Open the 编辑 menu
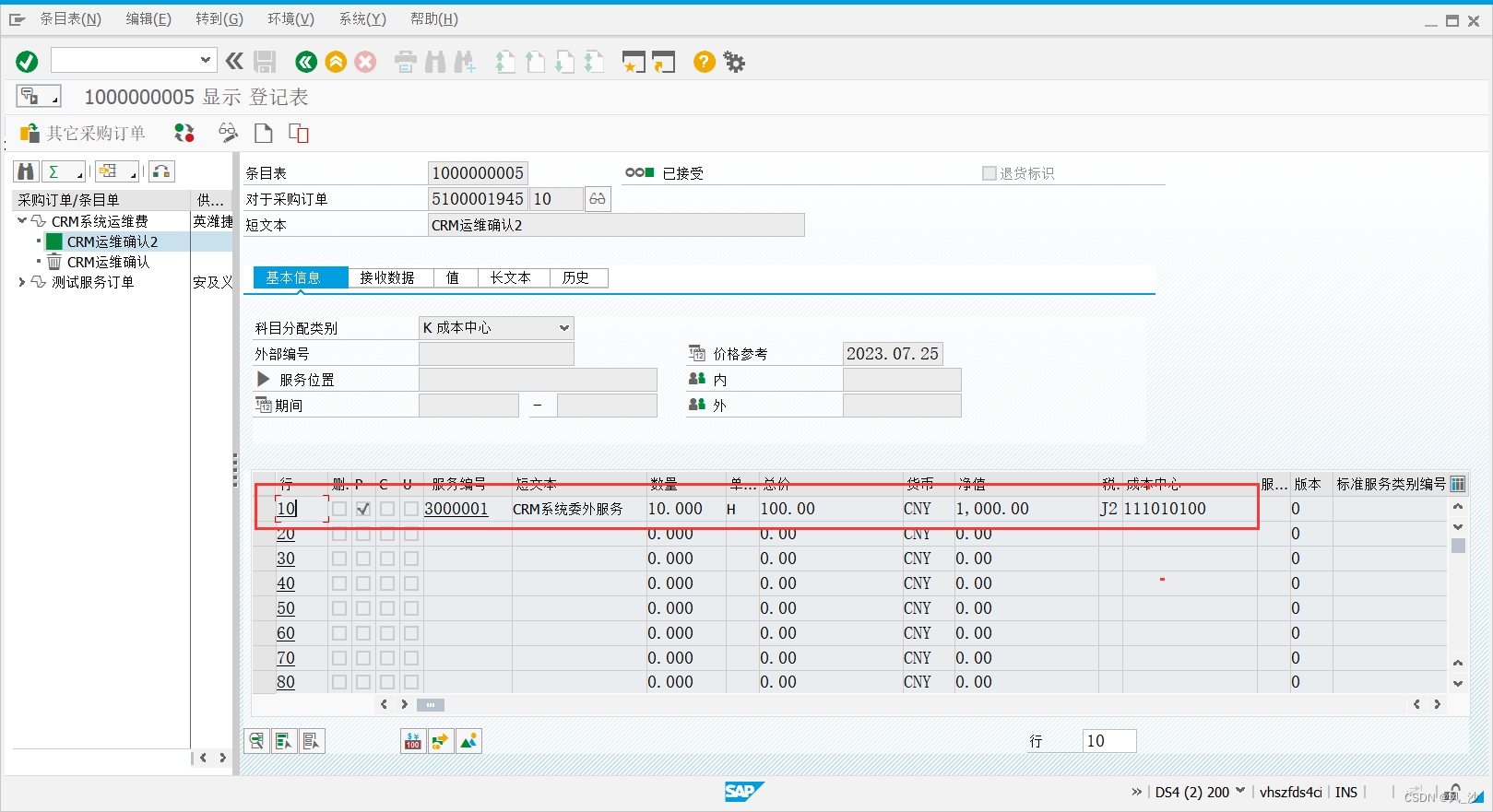 pyautogui.click(x=148, y=19)
